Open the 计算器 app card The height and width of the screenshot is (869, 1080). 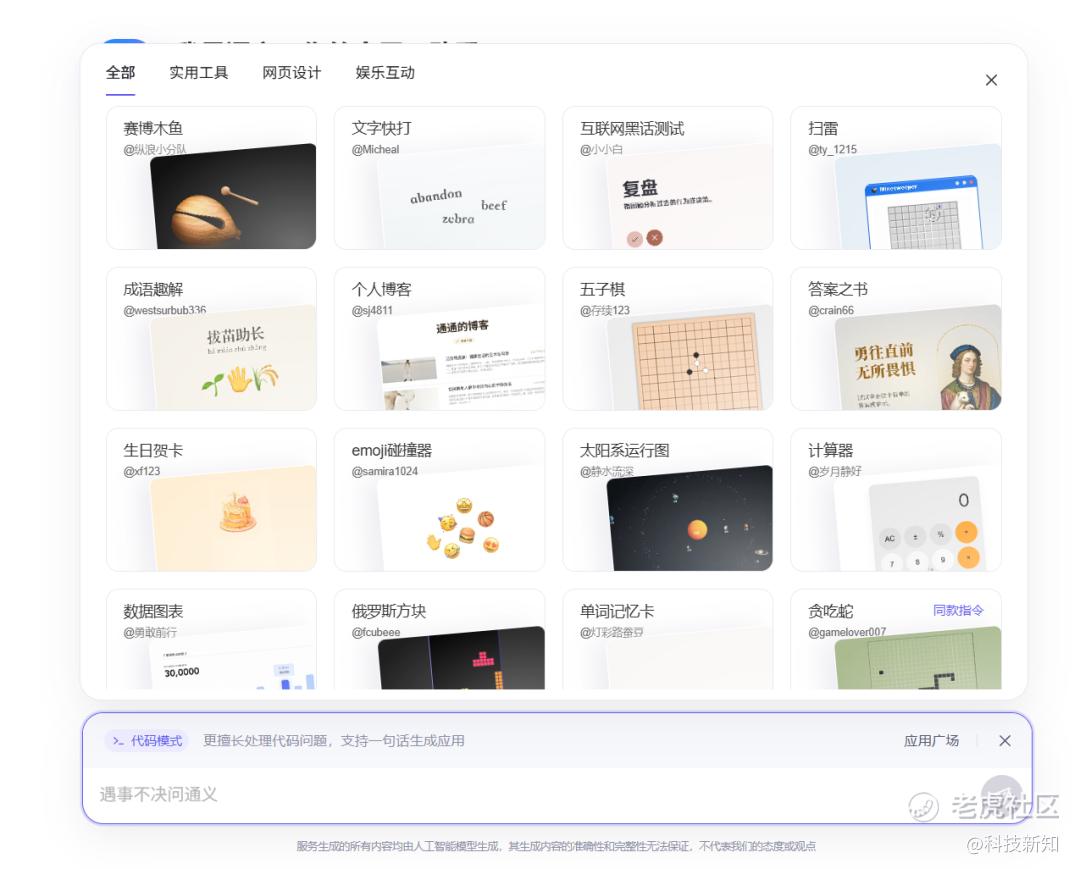[896, 500]
